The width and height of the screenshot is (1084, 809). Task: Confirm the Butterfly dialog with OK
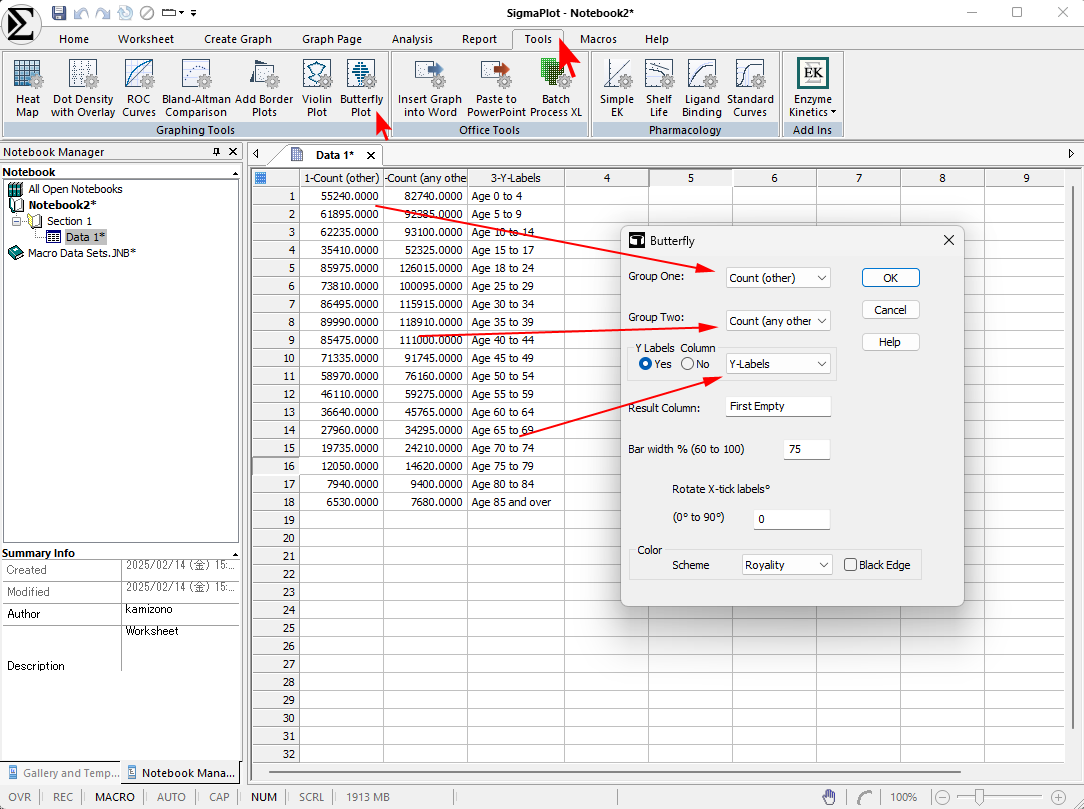890,278
